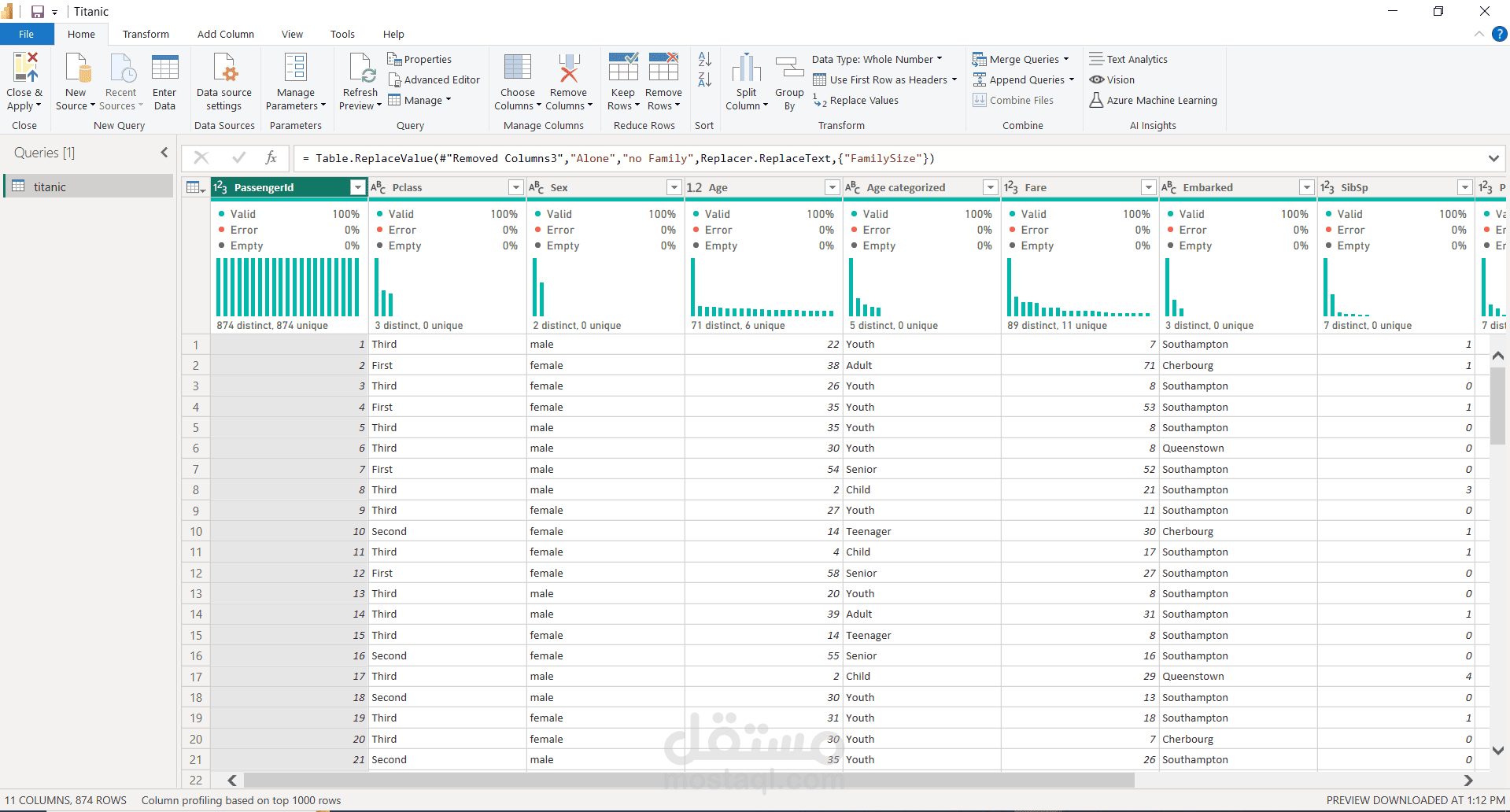The width and height of the screenshot is (1510, 812).
Task: Click the Age column data type icon
Action: point(694,187)
